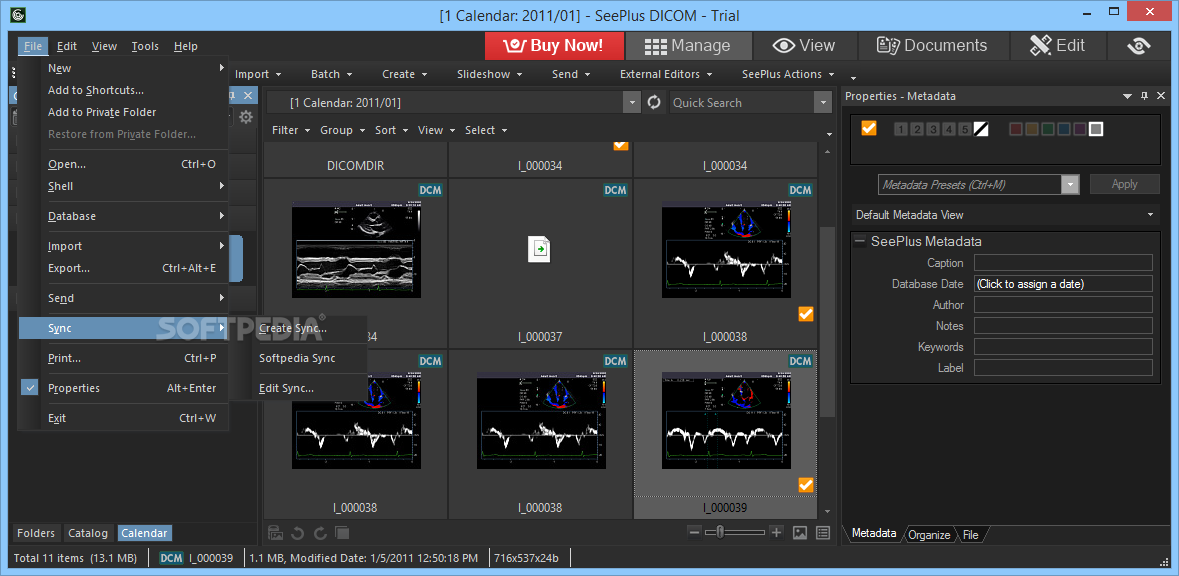Click the Buy Now cart button
The height and width of the screenshot is (576, 1179).
pyautogui.click(x=554, y=46)
